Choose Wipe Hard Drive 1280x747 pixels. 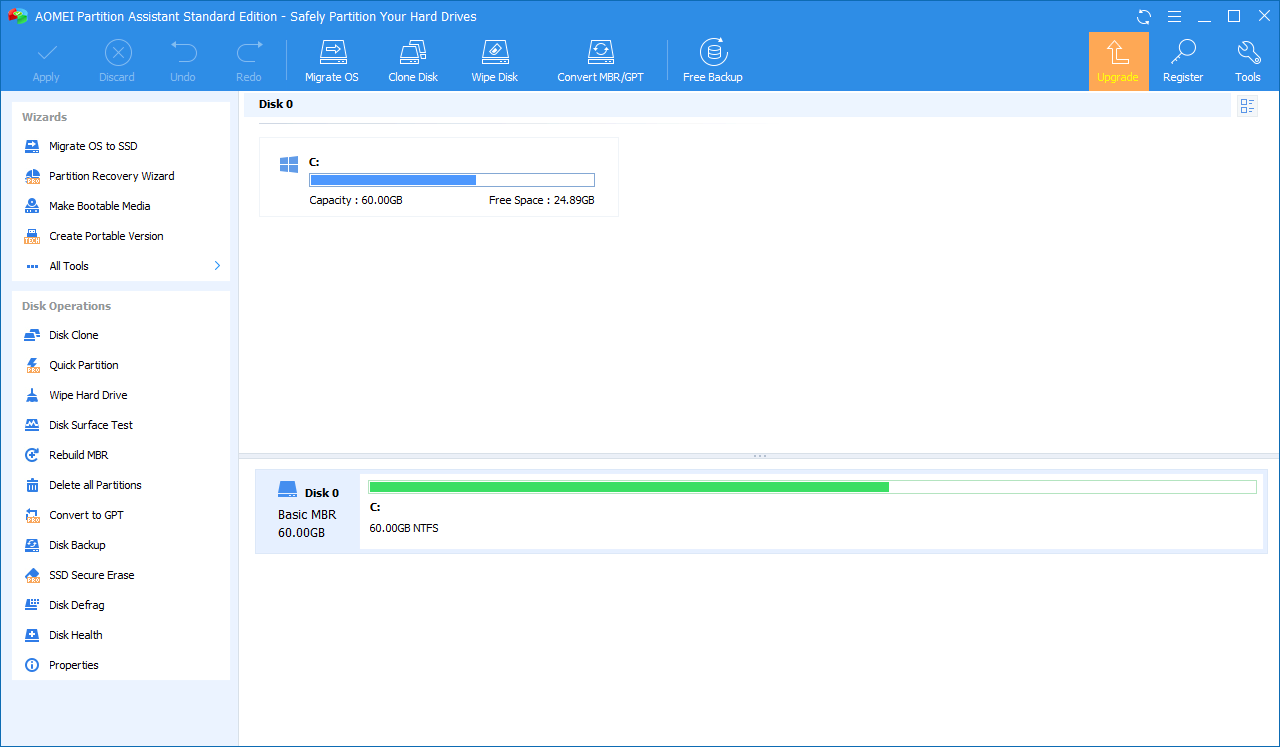[x=88, y=395]
